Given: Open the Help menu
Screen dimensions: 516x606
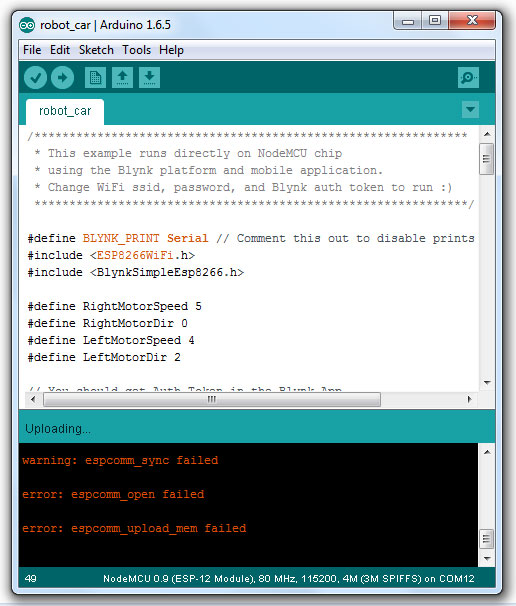Looking at the screenshot, I should click(x=171, y=50).
